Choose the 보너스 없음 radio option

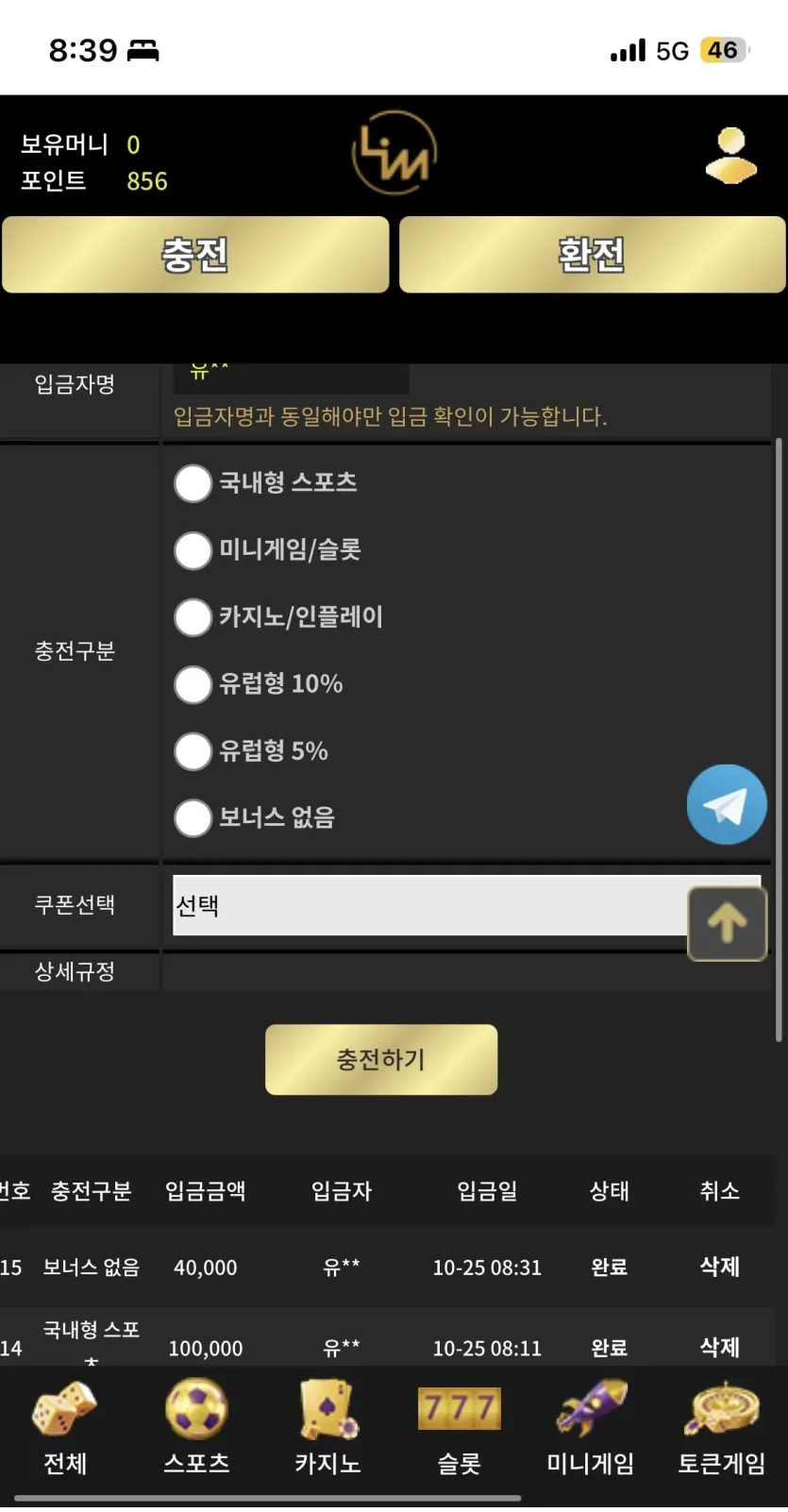[x=193, y=818]
